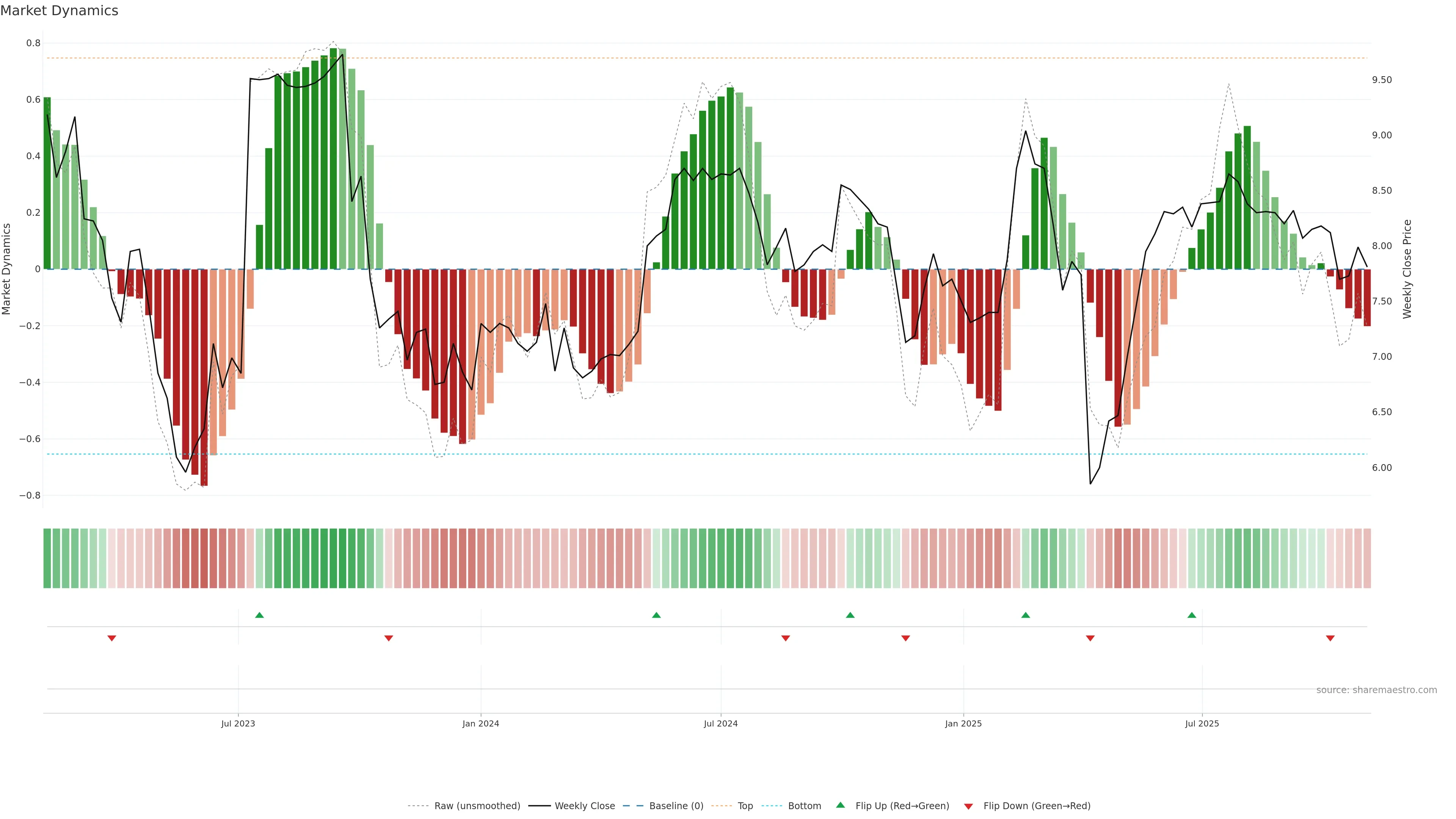The height and width of the screenshot is (819, 1456).
Task: Click the Market Dynamics chart title
Action: pyautogui.click(x=60, y=11)
